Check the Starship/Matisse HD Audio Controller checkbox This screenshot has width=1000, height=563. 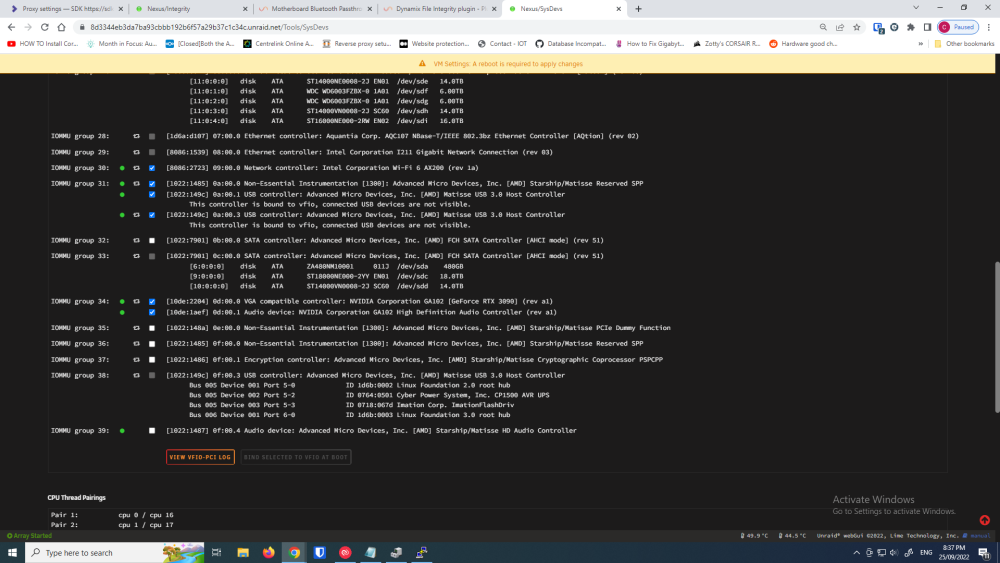pyautogui.click(x=152, y=430)
